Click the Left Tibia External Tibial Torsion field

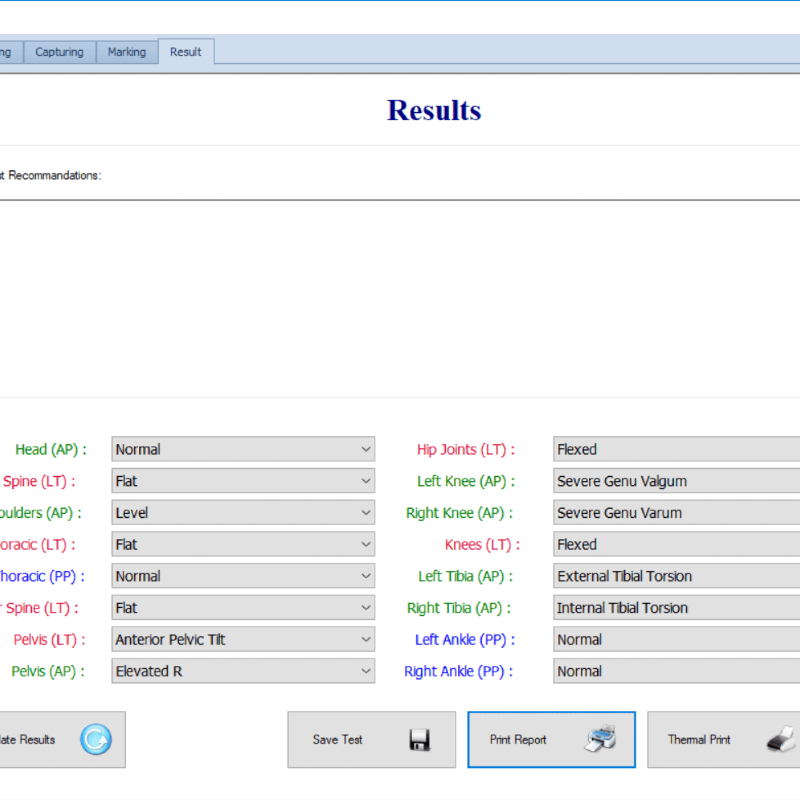pos(676,577)
